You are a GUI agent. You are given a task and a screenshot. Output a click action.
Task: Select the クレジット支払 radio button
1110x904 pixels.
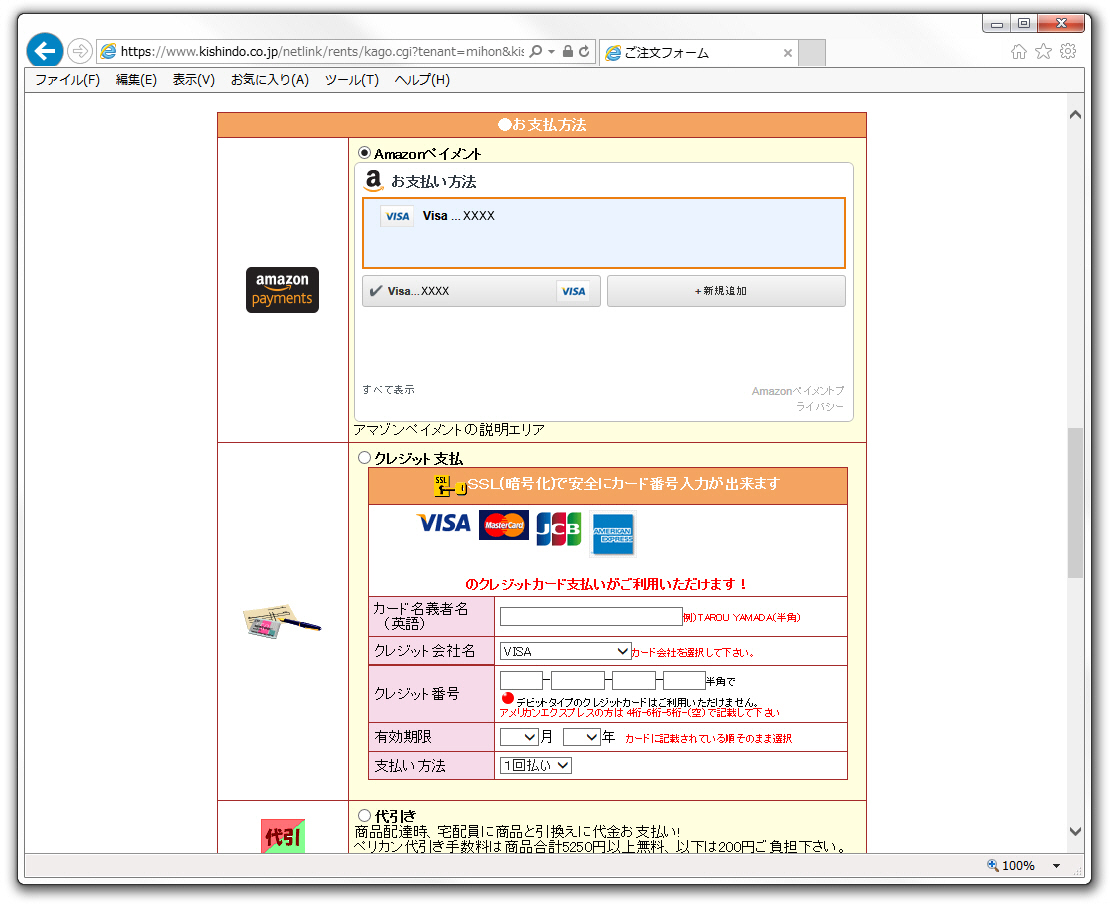point(365,458)
